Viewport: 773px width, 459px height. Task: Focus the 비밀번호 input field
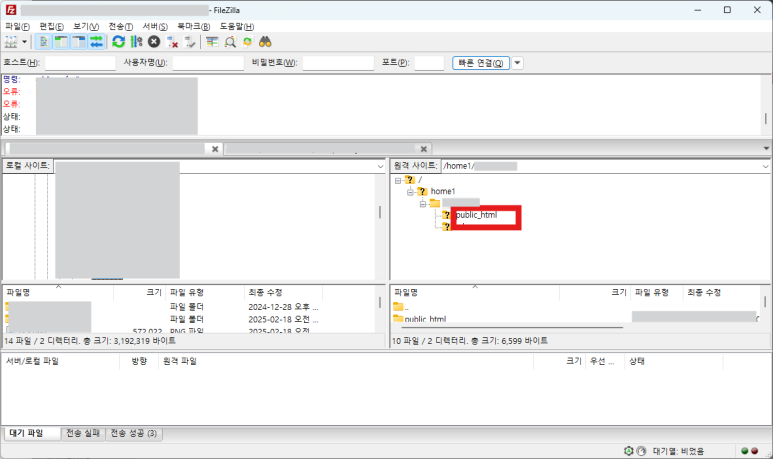338,63
